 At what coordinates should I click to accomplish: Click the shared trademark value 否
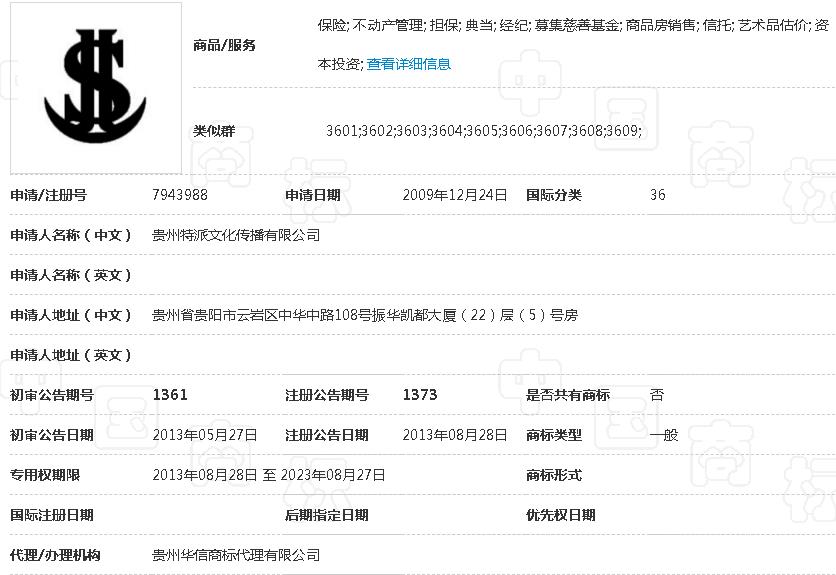click(657, 395)
